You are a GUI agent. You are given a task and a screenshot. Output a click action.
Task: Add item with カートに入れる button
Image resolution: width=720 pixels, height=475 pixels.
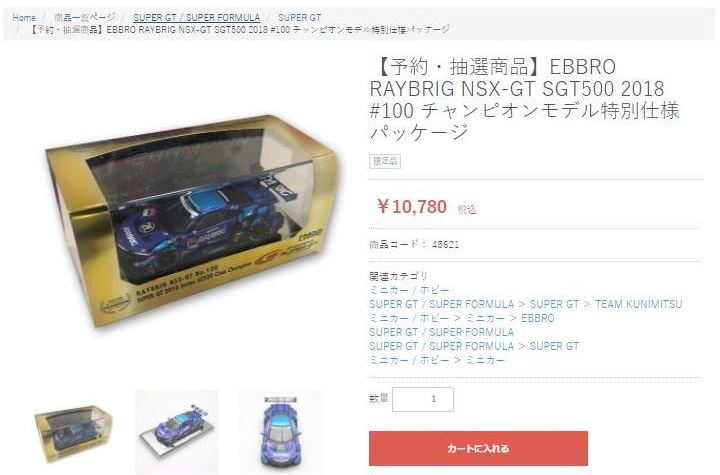478,448
